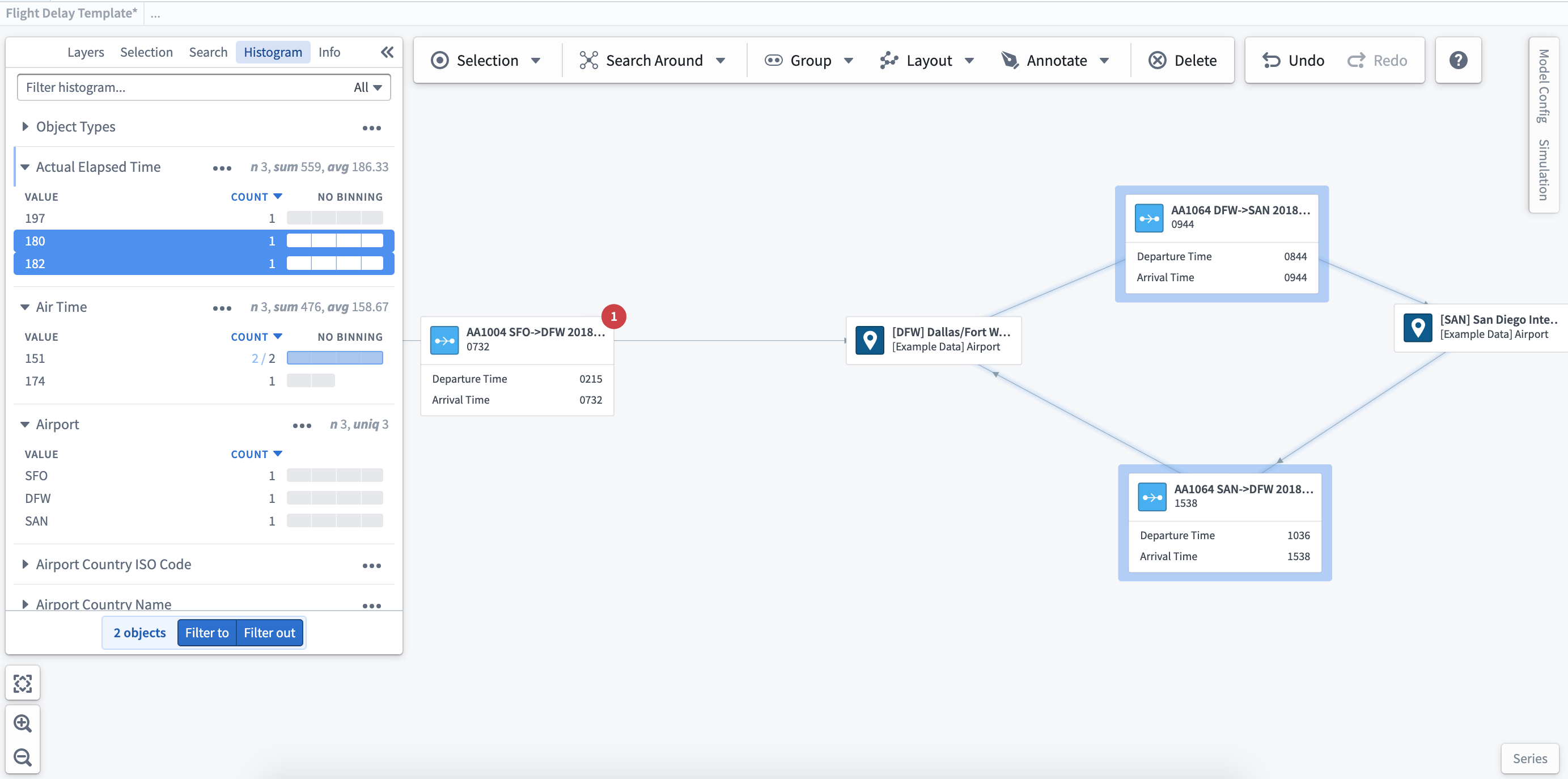Image resolution: width=1568 pixels, height=779 pixels.
Task: Collapse the Airport section
Action: click(x=25, y=424)
